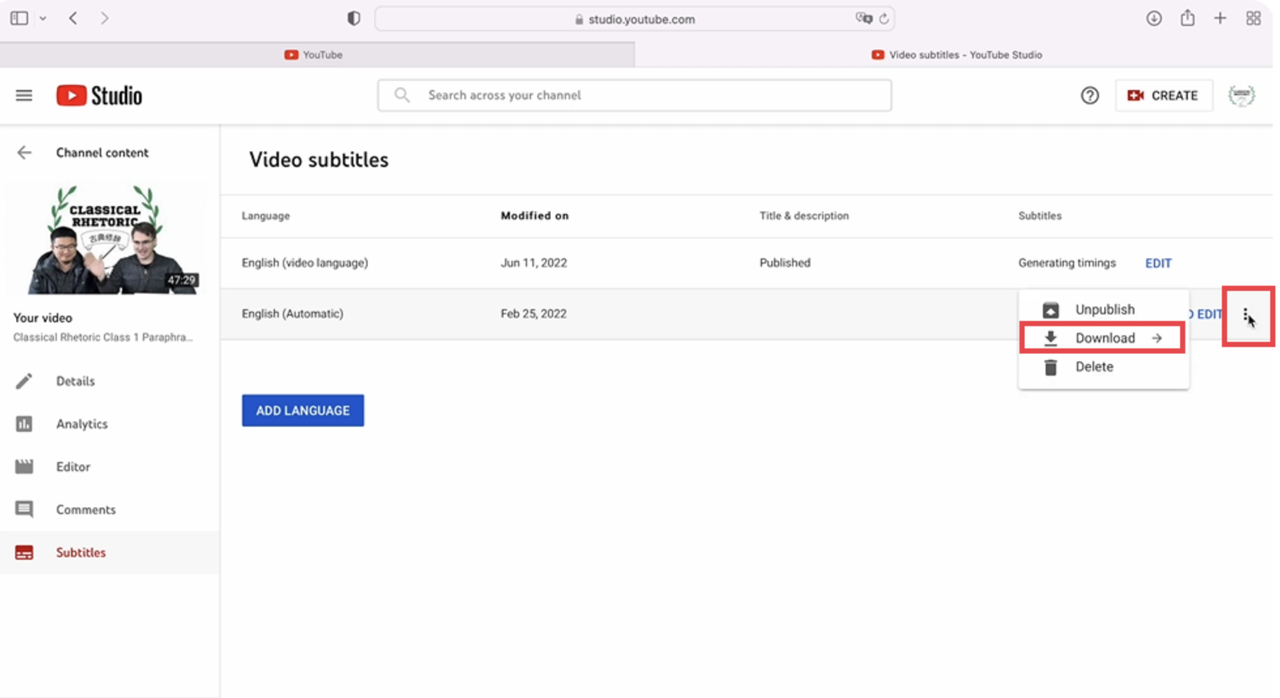
Task: Choose Delete from the context menu
Action: [1104, 367]
